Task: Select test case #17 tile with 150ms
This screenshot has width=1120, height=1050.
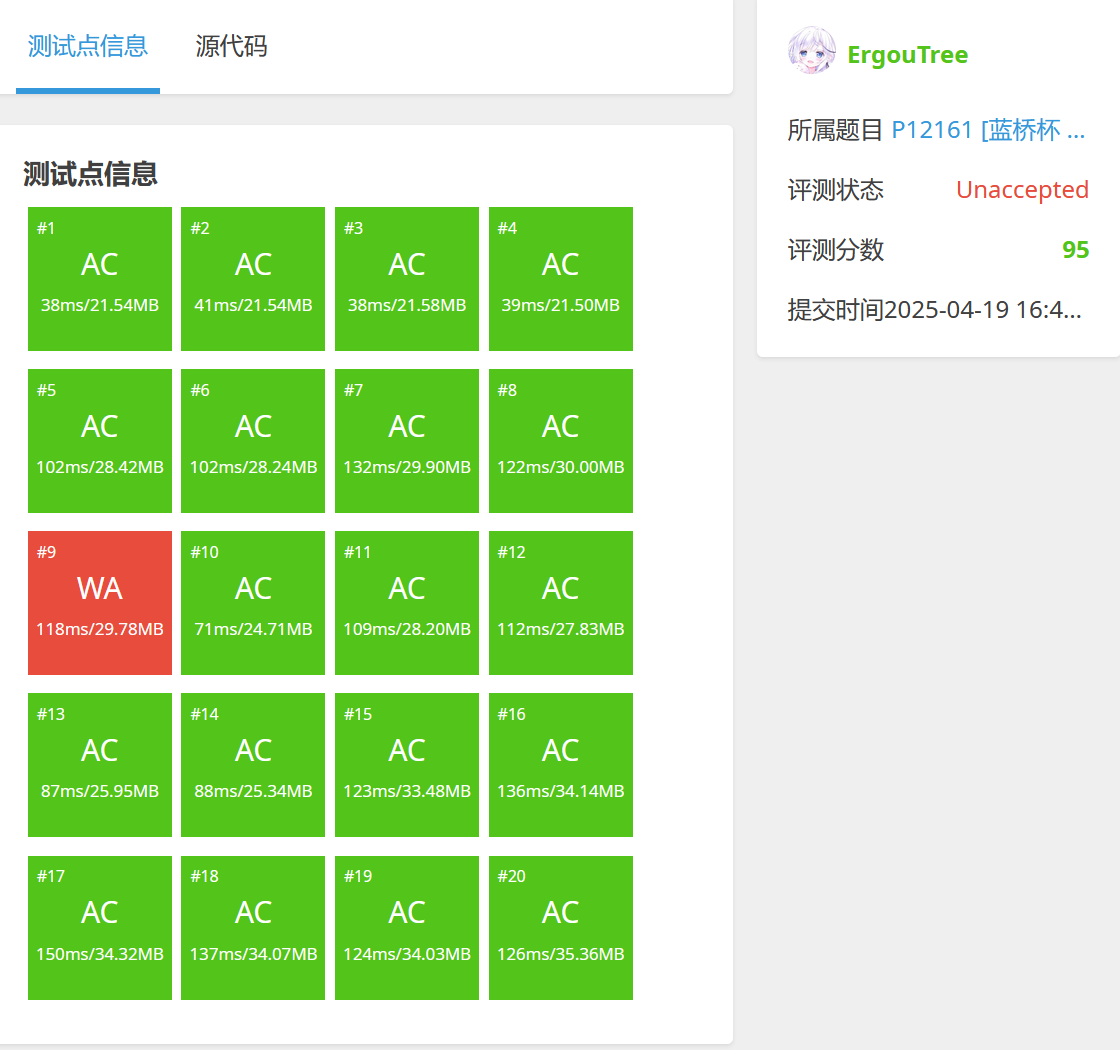Action: pyautogui.click(x=100, y=927)
